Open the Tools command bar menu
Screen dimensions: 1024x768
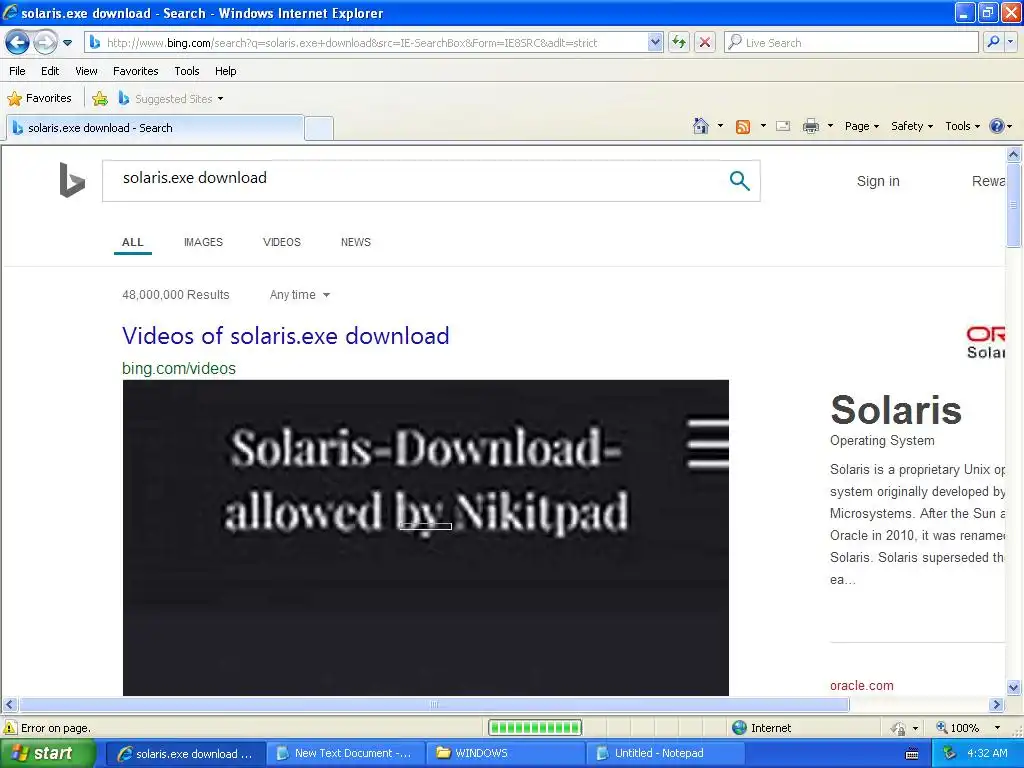pos(962,126)
